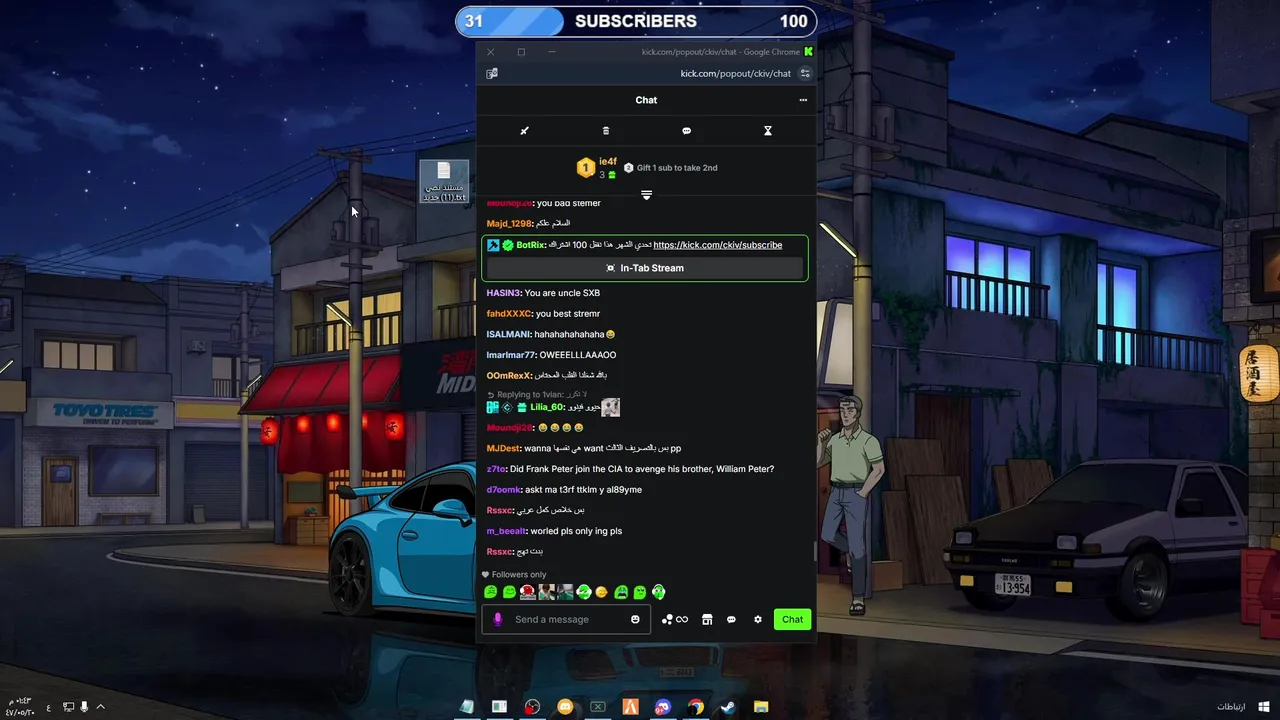Open File Explorer from the taskbar
This screenshot has width=1280, height=720.
(x=761, y=707)
